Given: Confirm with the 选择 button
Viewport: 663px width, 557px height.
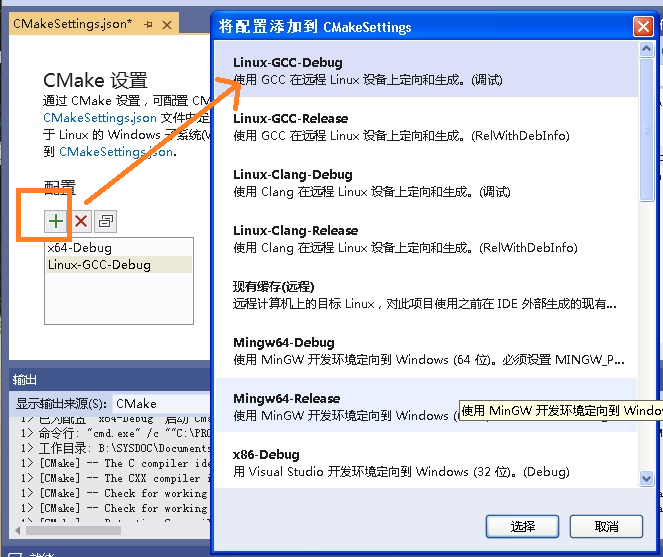Looking at the screenshot, I should pos(522,527).
